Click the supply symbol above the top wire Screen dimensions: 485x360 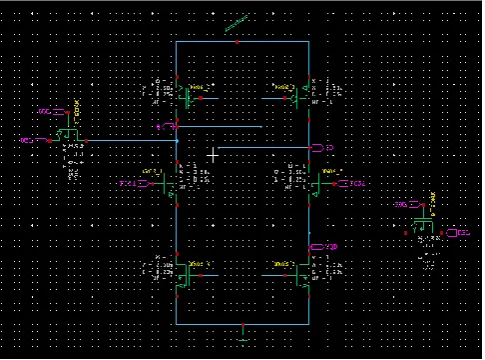236,24
